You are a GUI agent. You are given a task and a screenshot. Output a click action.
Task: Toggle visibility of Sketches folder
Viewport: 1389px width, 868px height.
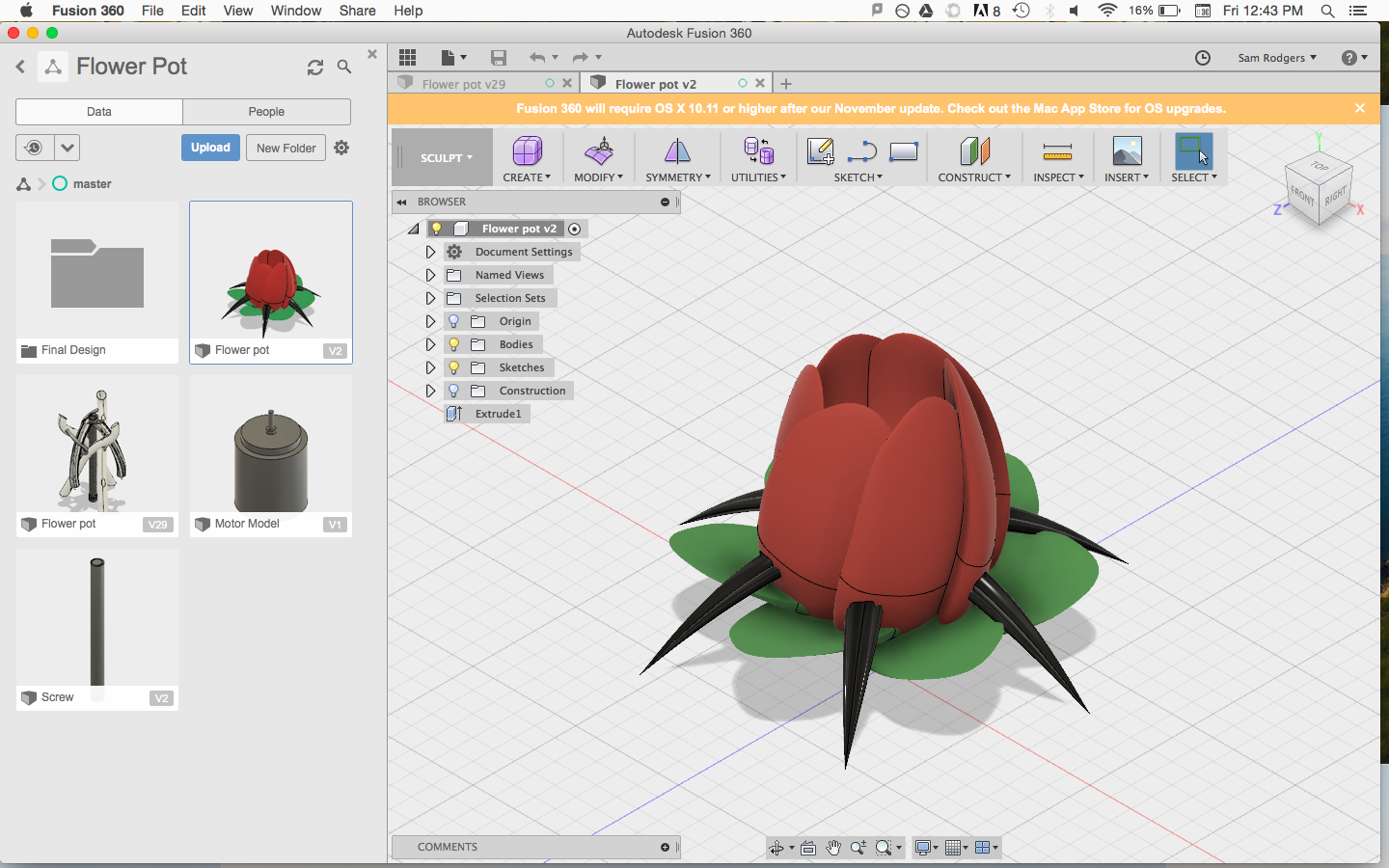[453, 367]
